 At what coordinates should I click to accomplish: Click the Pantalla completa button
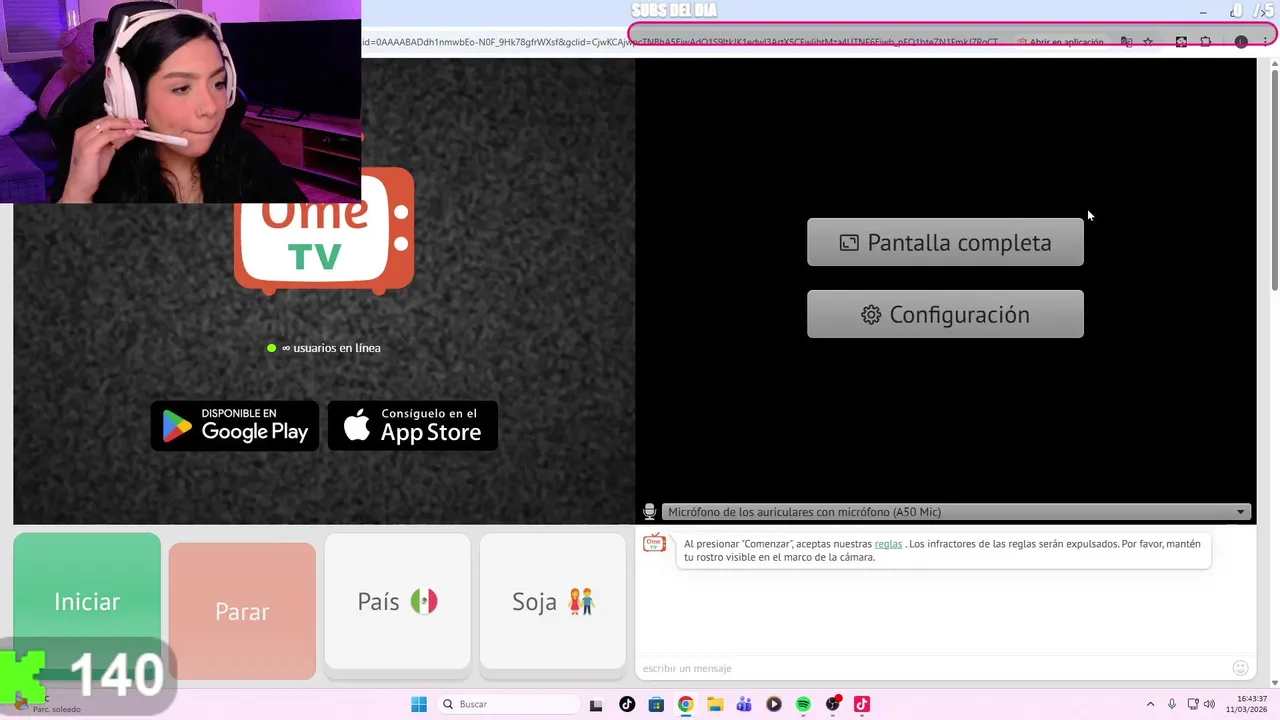click(x=945, y=242)
